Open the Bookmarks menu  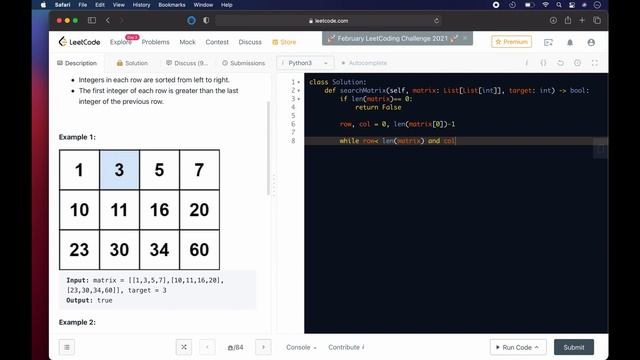tap(171, 5)
